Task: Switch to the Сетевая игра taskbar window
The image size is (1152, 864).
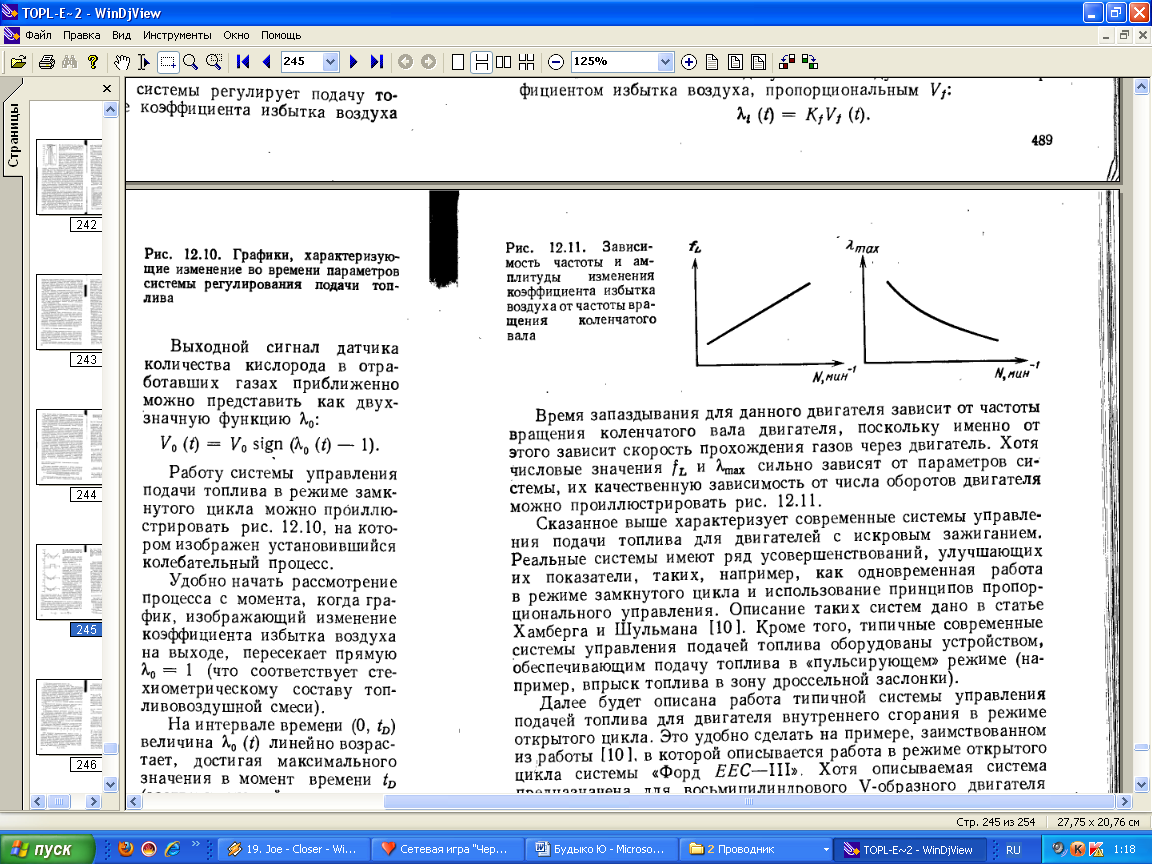Action: point(447,849)
